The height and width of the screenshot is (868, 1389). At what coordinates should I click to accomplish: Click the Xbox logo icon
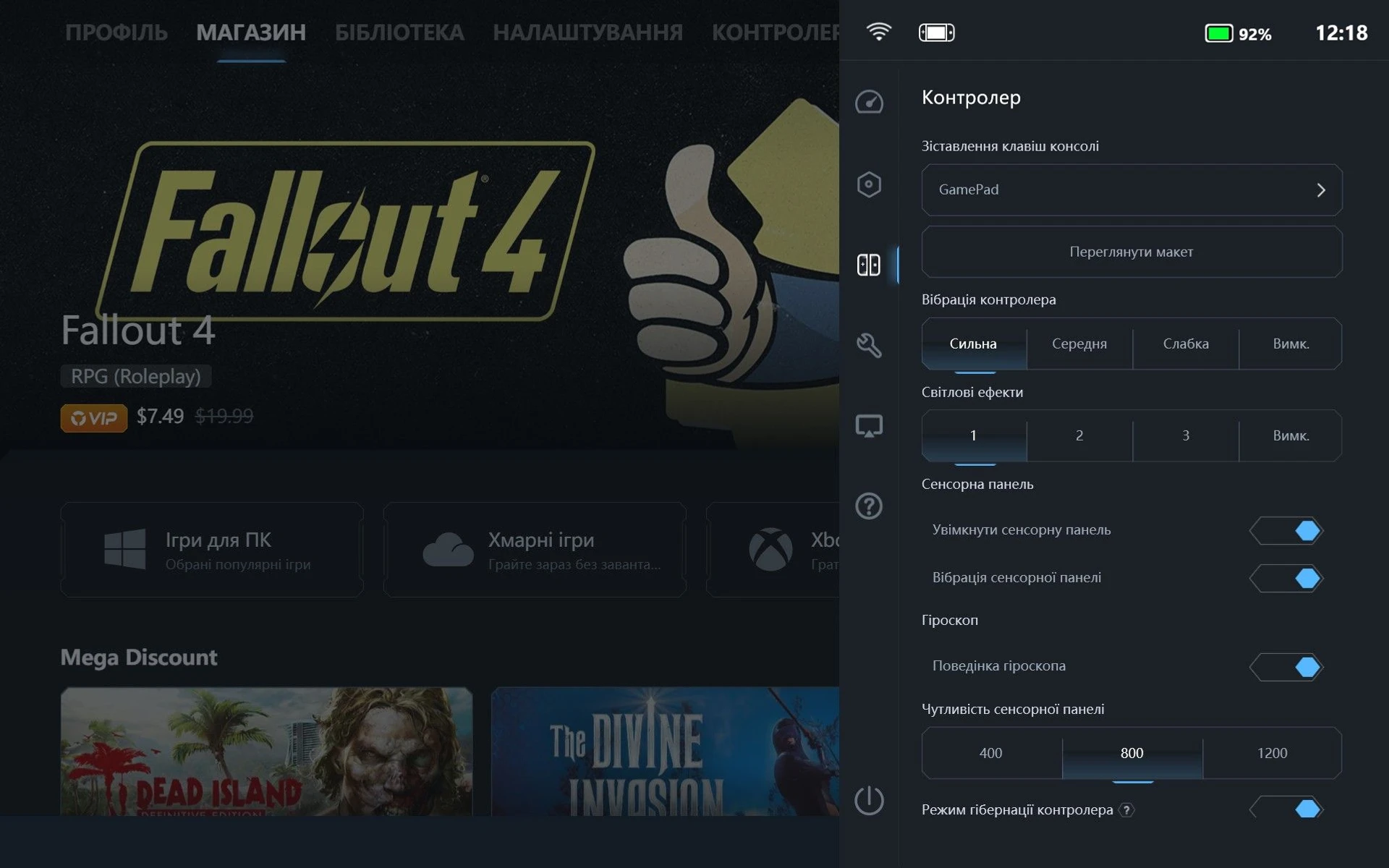pyautogui.click(x=770, y=549)
